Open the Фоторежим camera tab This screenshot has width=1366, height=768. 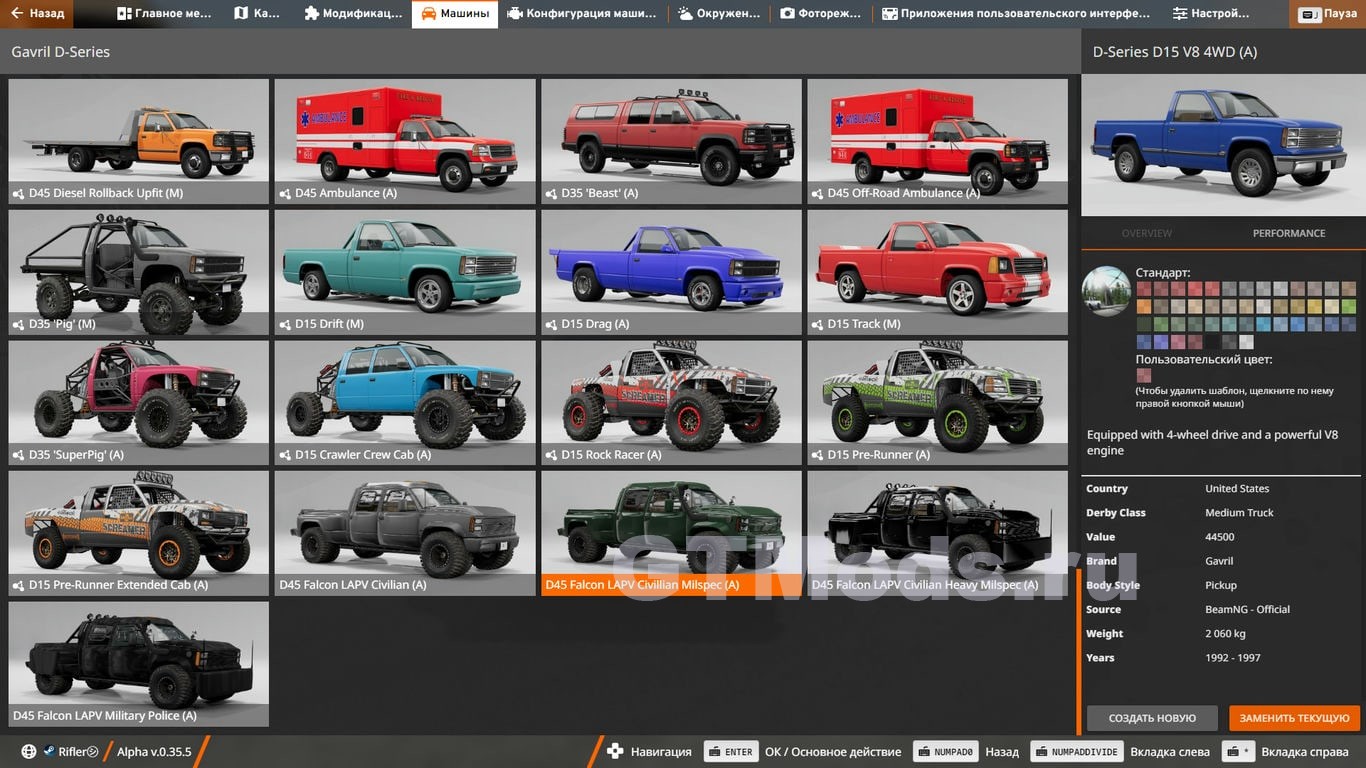[x=821, y=14]
